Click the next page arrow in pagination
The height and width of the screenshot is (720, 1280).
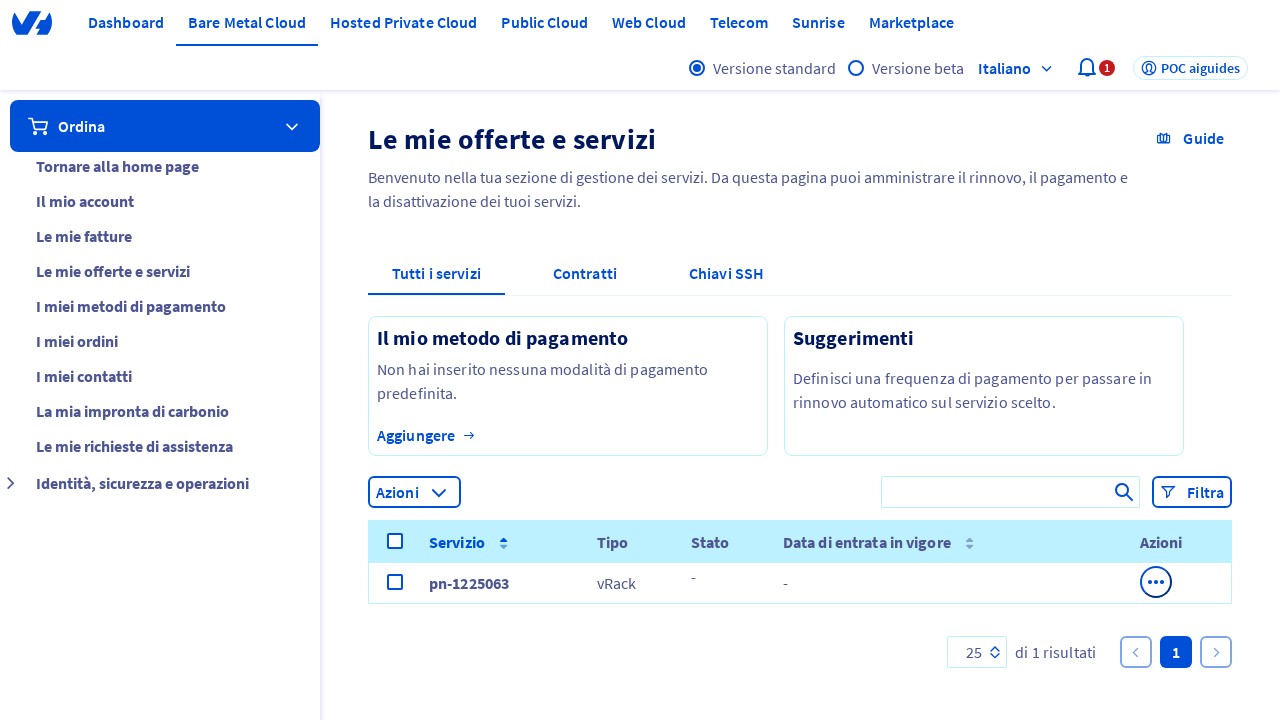click(1216, 652)
